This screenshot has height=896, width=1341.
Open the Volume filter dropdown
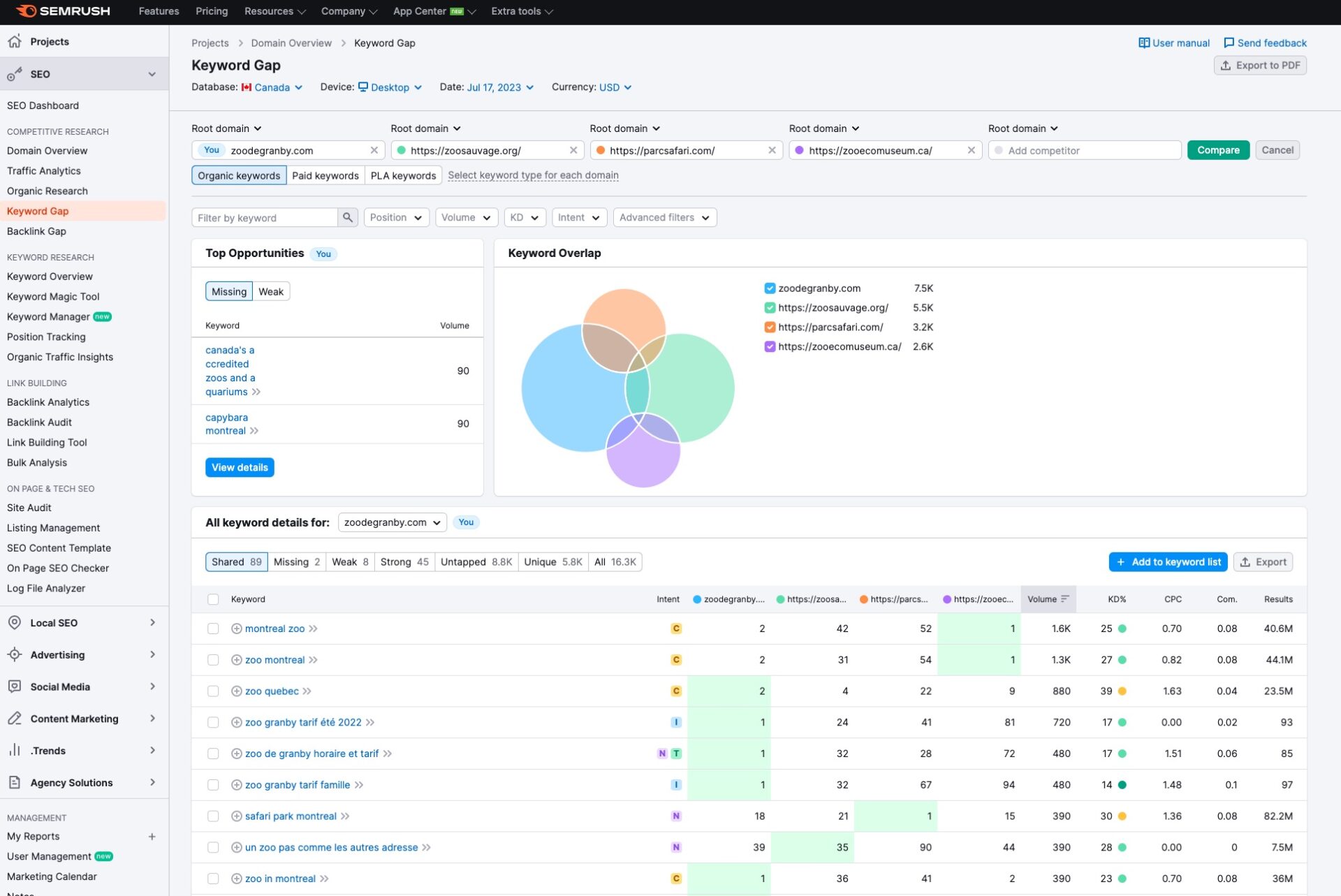[467, 217]
